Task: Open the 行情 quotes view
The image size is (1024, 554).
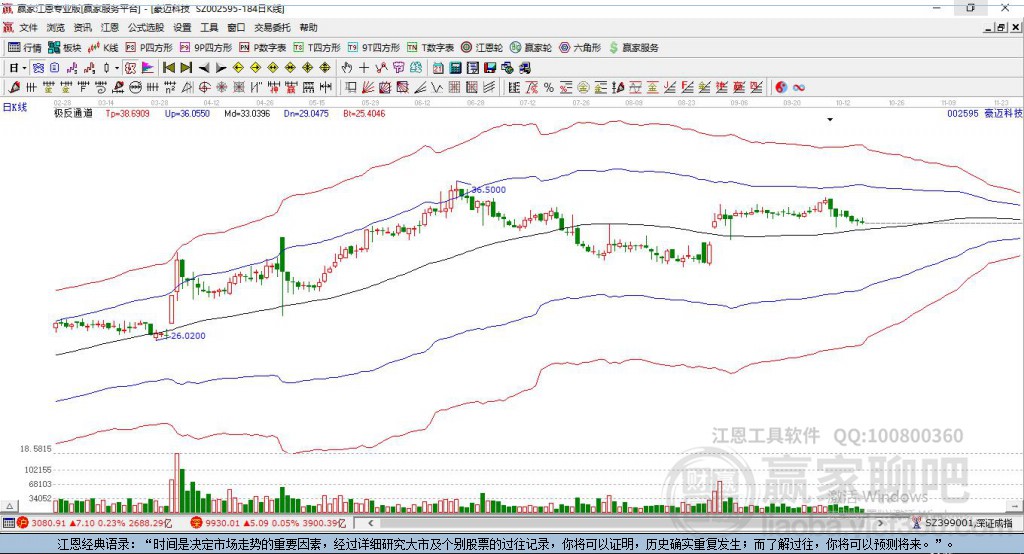Action: pyautogui.click(x=25, y=48)
